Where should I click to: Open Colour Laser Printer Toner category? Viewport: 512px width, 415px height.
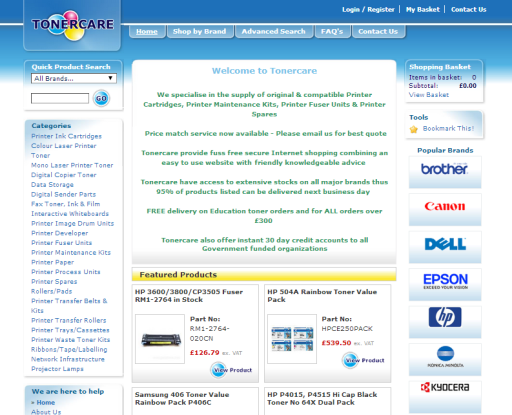[64, 151]
